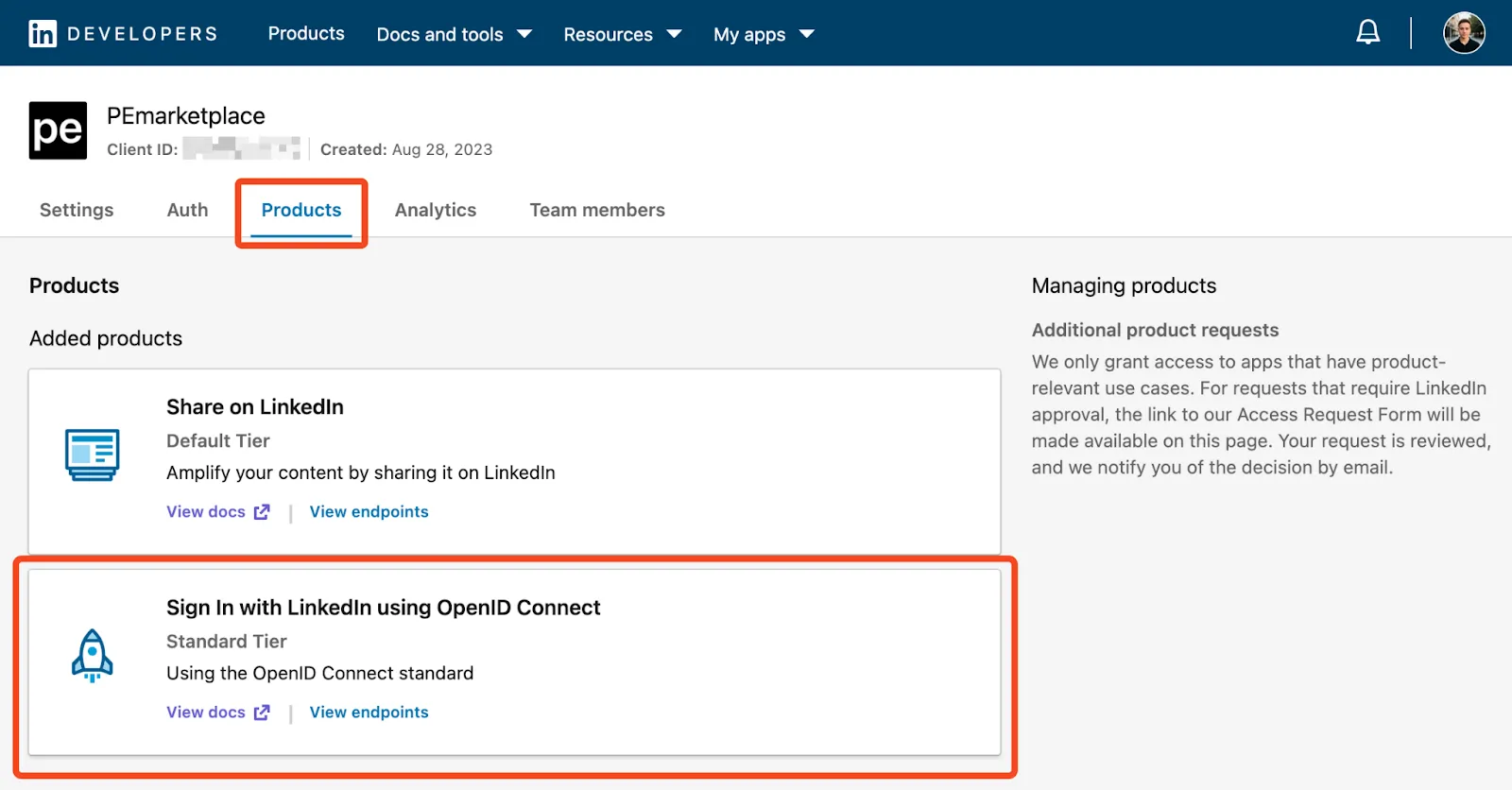Click the rocket icon for Sign In product
The width and height of the screenshot is (1512, 790).
click(x=93, y=655)
